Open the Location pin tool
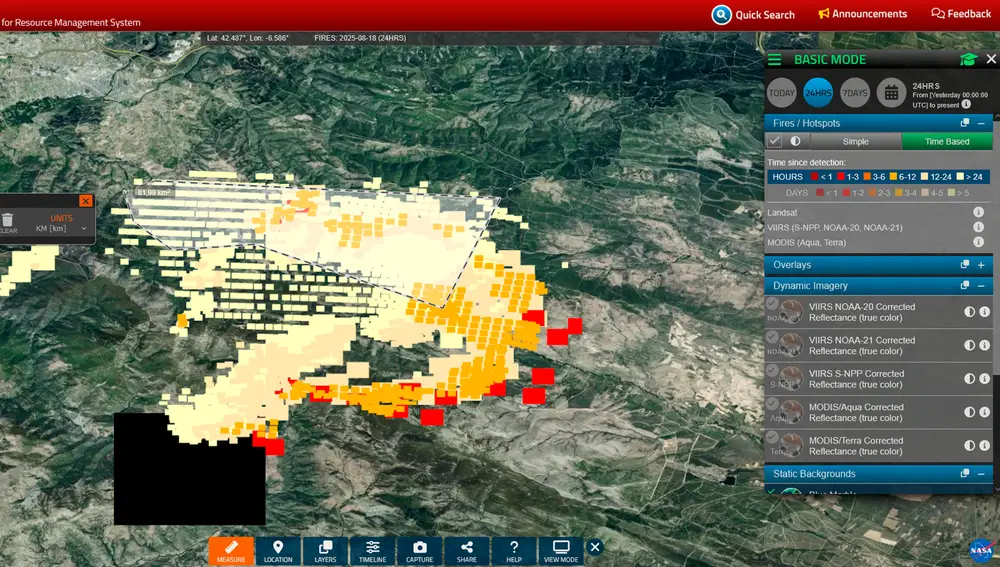This screenshot has height=567, width=1000. (278, 551)
